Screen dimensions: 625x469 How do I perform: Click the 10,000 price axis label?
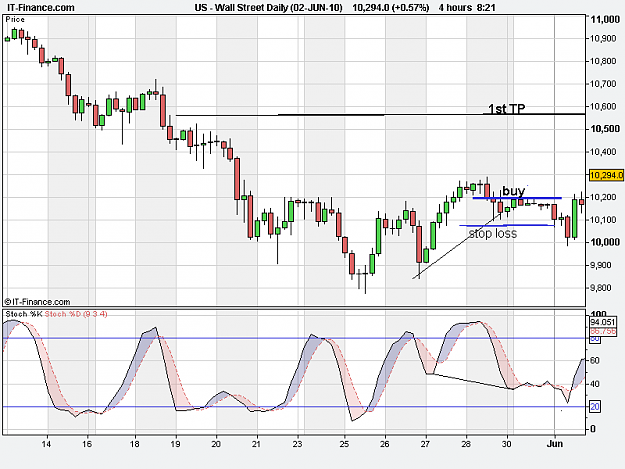[605, 242]
